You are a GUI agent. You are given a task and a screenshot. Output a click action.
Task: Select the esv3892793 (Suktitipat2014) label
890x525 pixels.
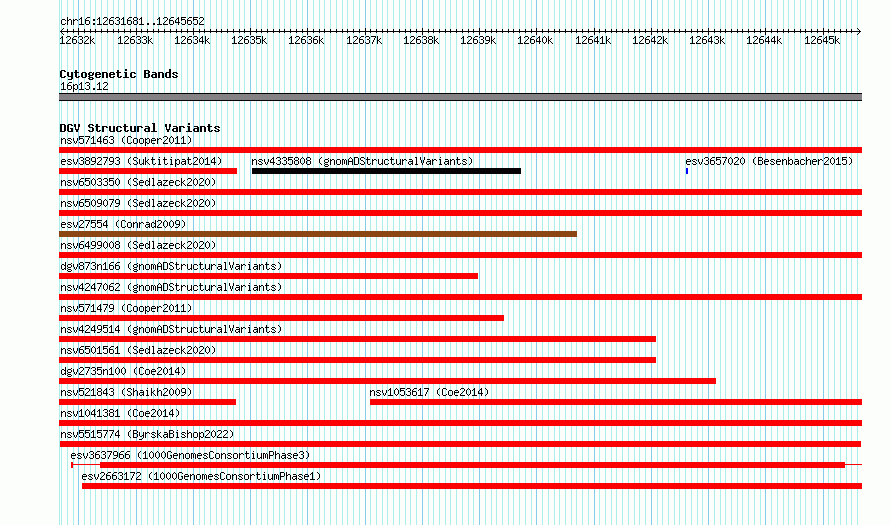[141, 161]
